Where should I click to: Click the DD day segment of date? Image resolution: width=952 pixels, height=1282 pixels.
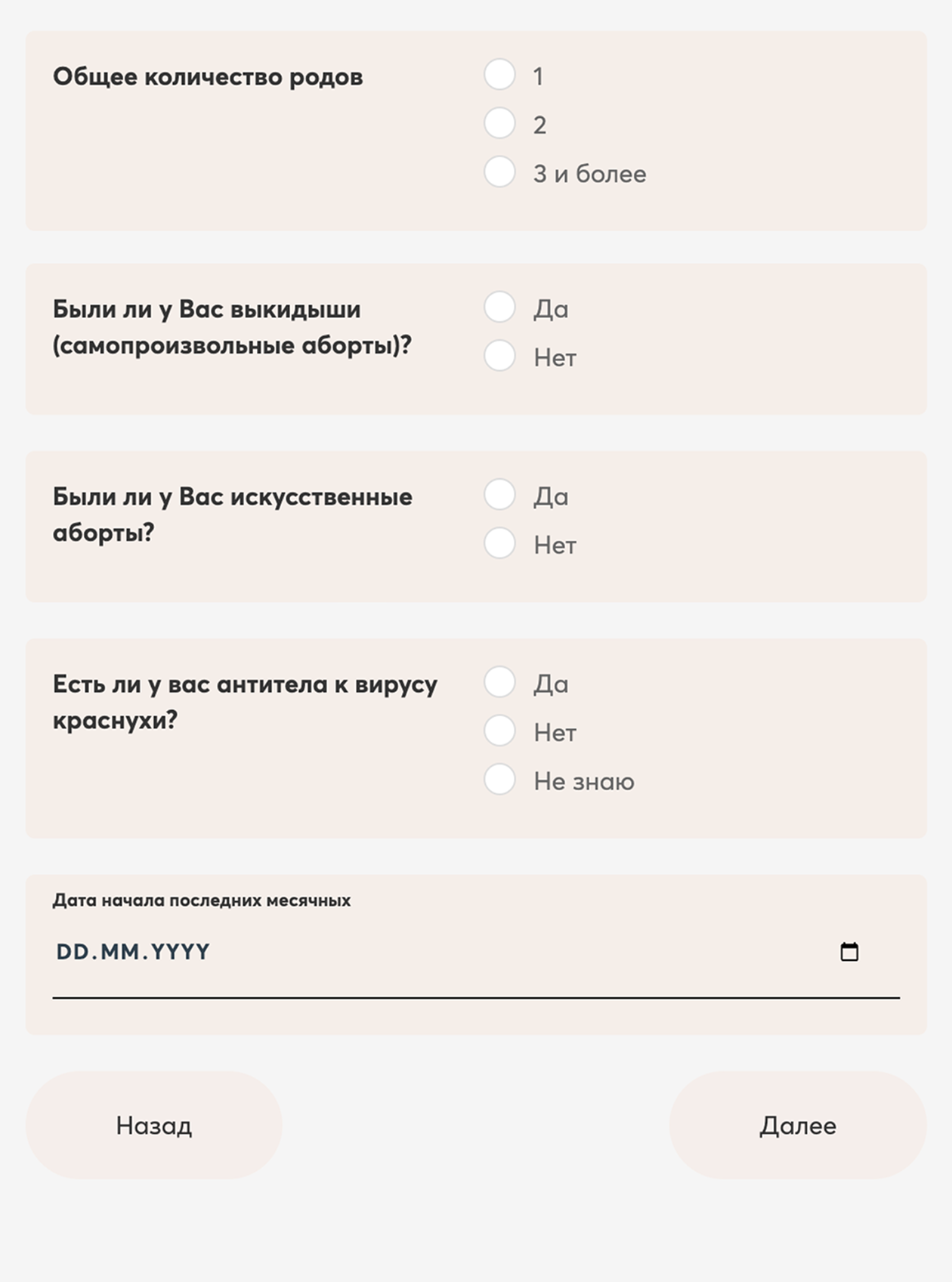pos(73,952)
